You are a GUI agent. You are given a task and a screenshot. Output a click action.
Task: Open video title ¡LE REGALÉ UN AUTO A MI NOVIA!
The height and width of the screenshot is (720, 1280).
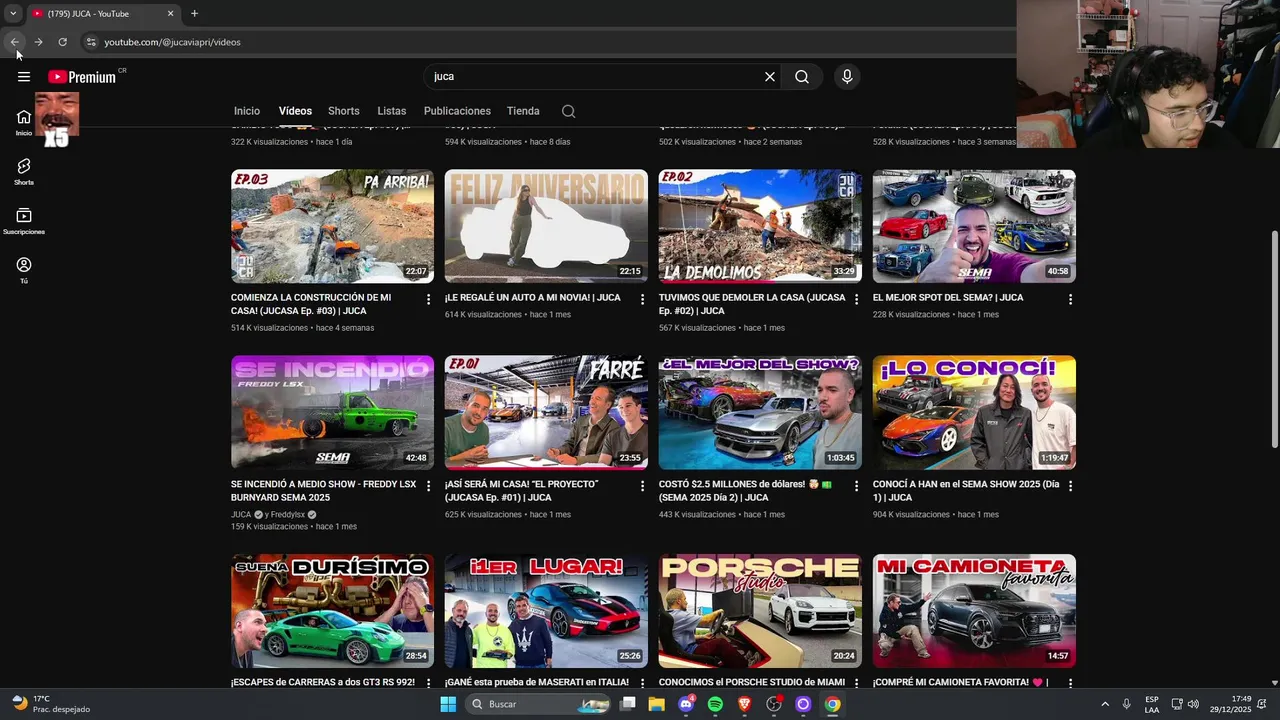(533, 298)
